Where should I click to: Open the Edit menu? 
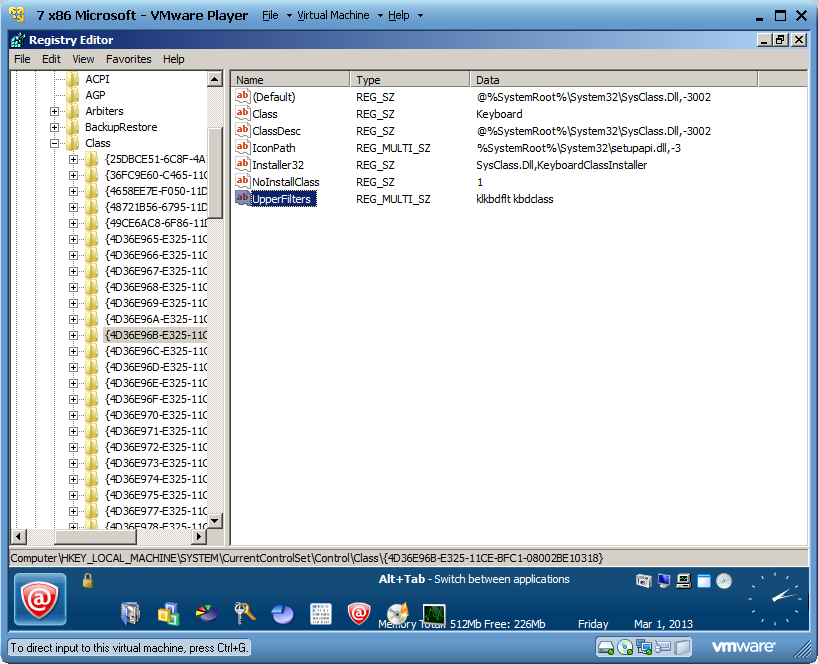point(51,59)
